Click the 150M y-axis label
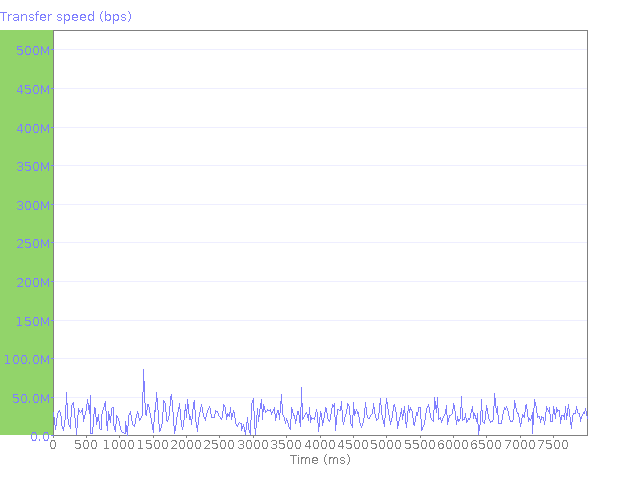The width and height of the screenshot is (640, 480). (33, 322)
